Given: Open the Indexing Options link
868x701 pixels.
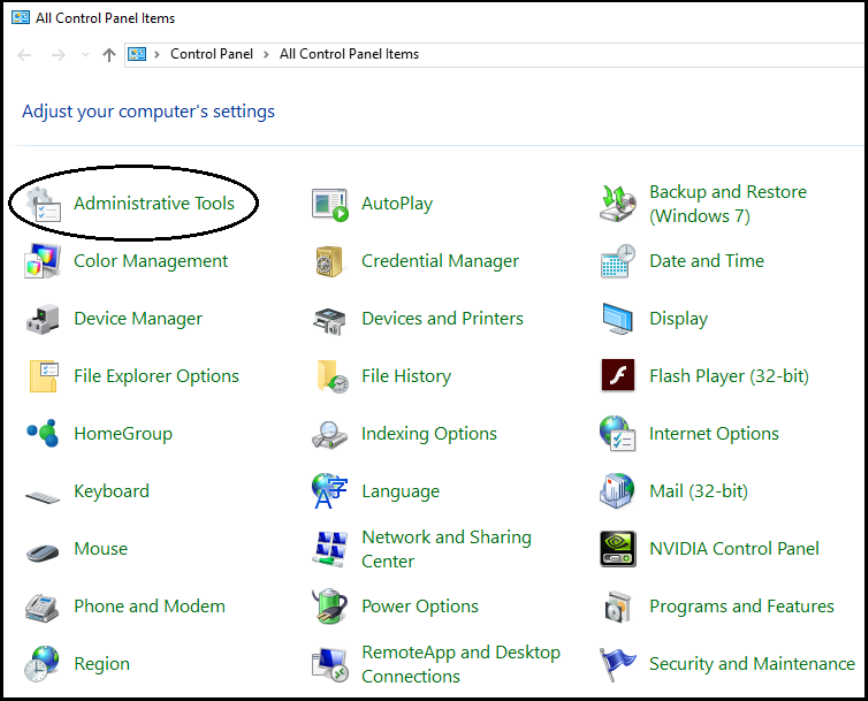Looking at the screenshot, I should pyautogui.click(x=429, y=434).
